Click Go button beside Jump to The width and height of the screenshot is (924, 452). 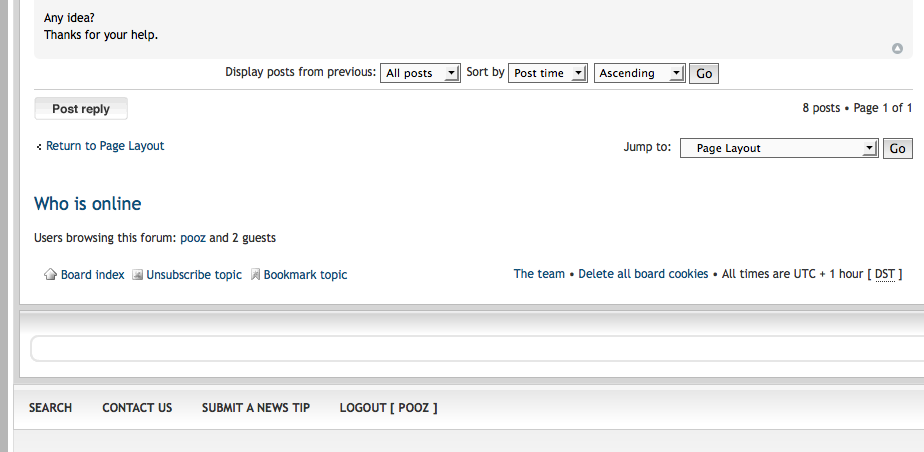pos(897,148)
